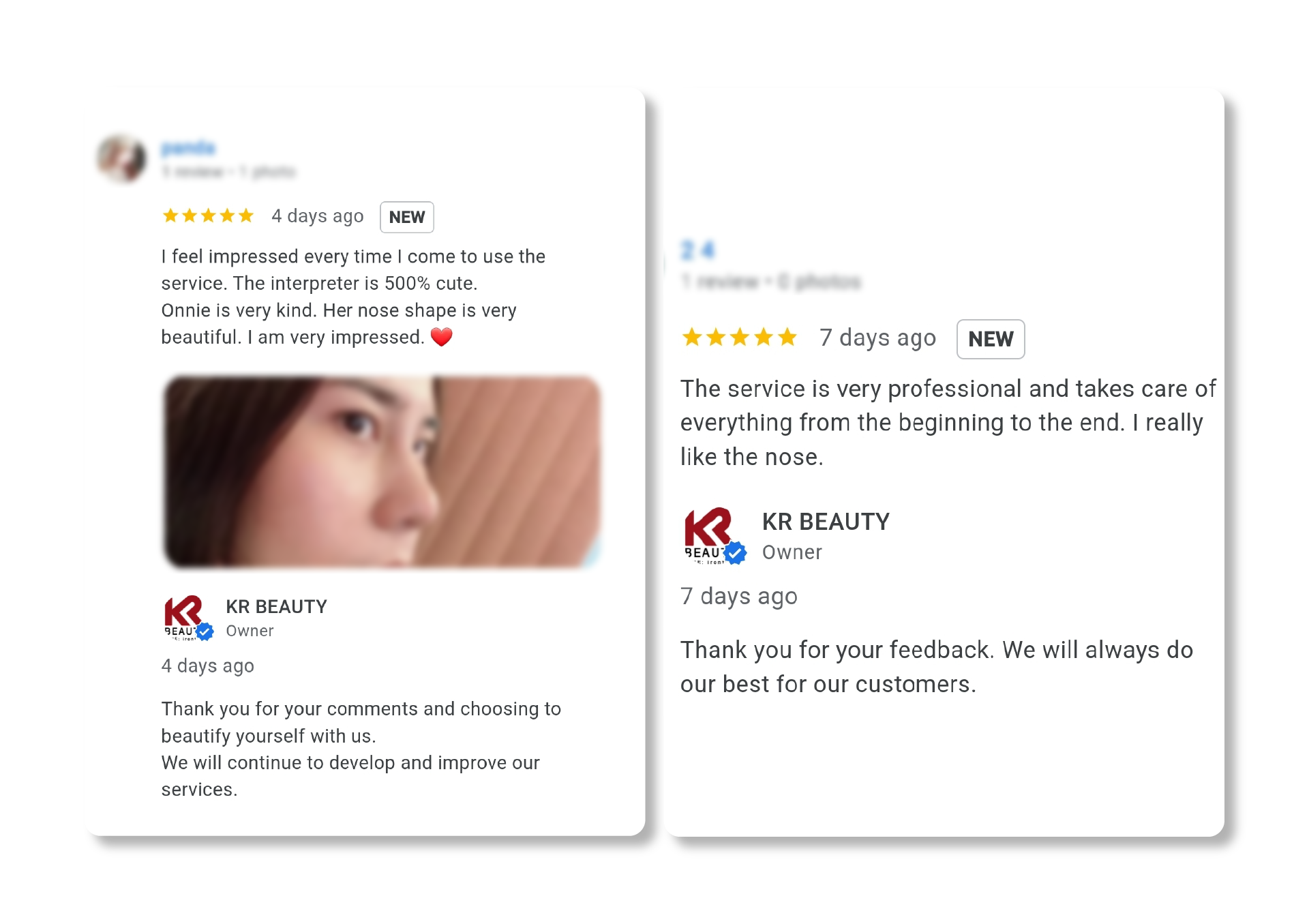Click the 4 days ago reply timestamp

pyautogui.click(x=208, y=666)
